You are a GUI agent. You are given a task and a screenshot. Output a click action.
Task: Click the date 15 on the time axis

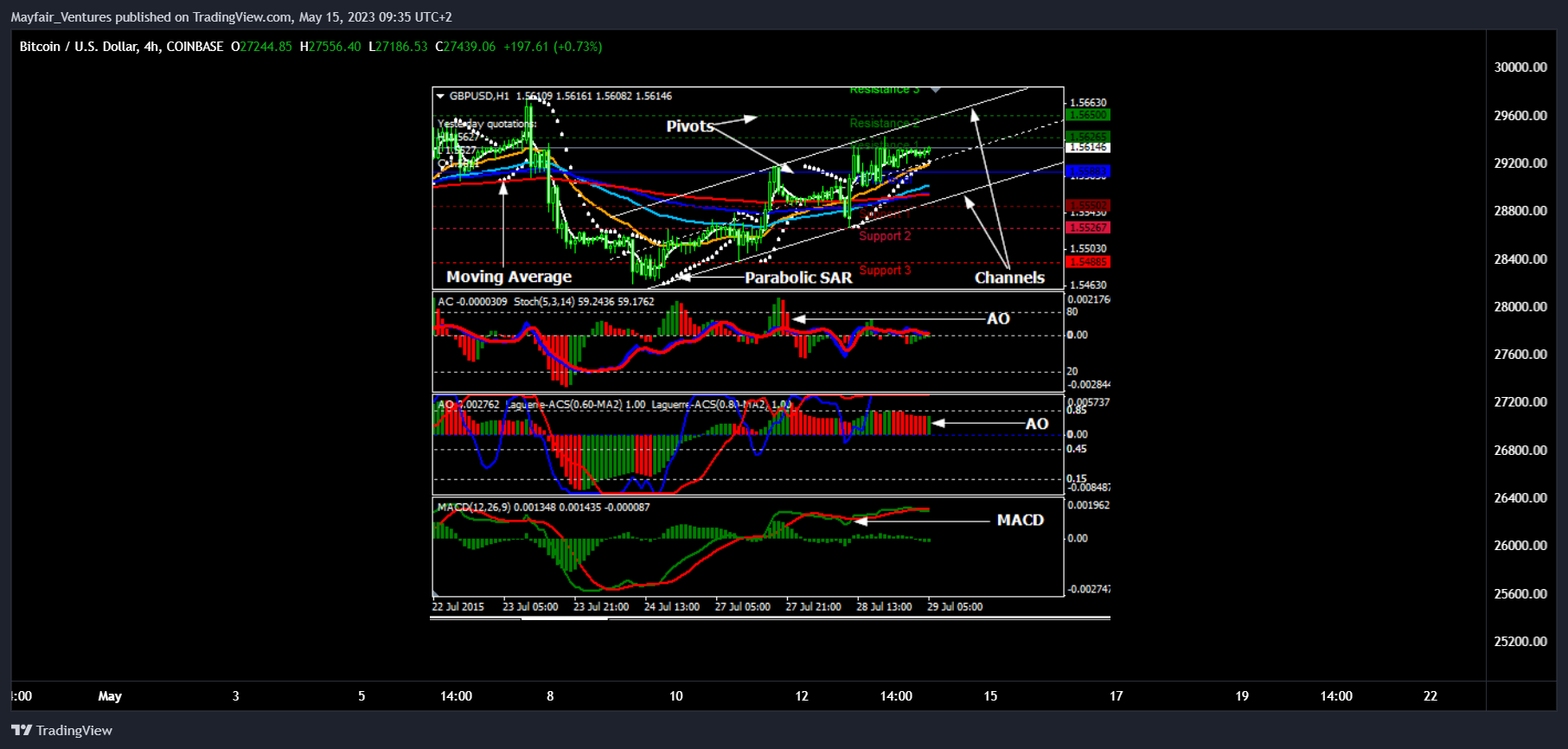coord(990,696)
